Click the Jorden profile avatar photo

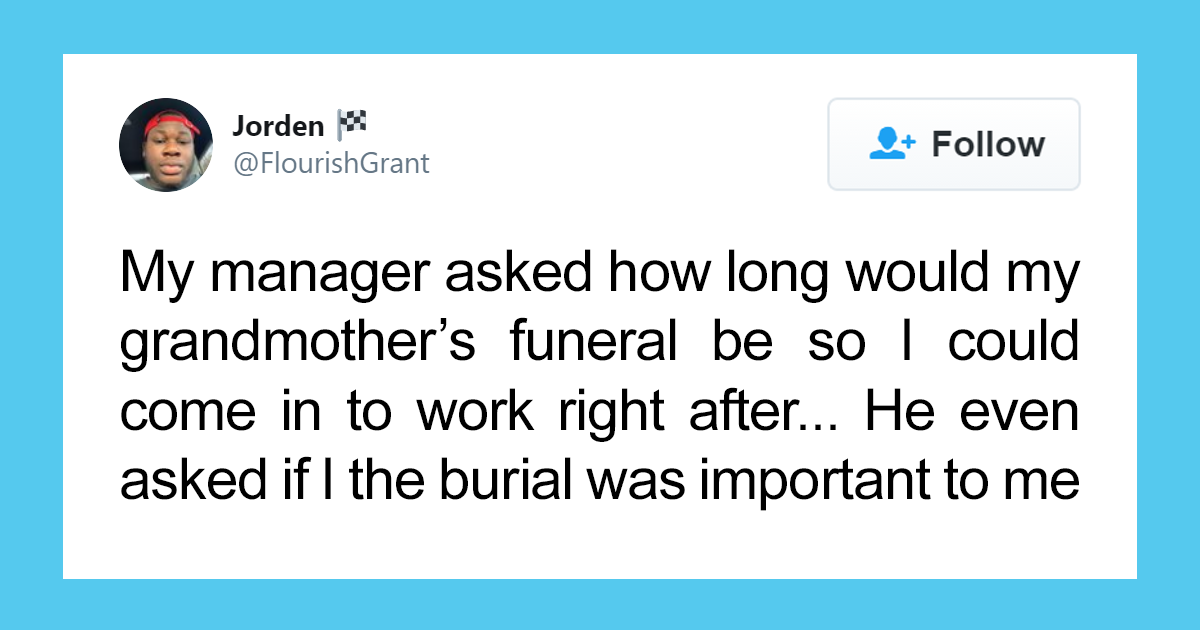(x=166, y=145)
